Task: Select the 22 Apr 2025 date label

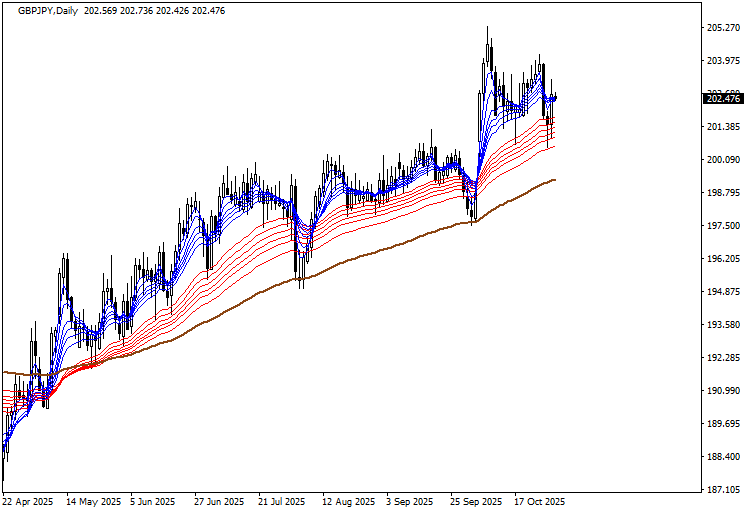Action: pos(28,502)
